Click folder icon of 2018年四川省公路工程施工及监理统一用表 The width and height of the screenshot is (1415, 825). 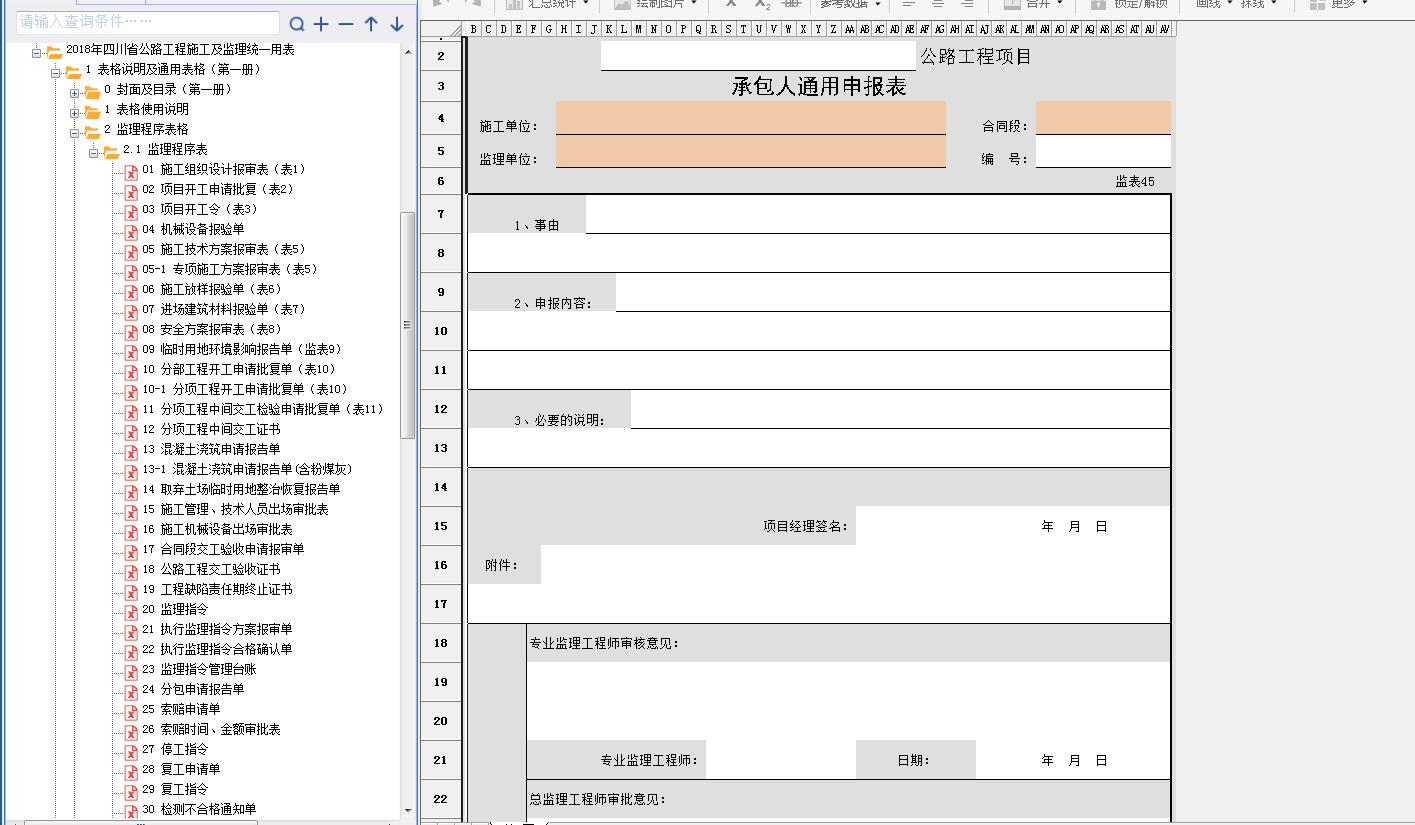(x=54, y=52)
